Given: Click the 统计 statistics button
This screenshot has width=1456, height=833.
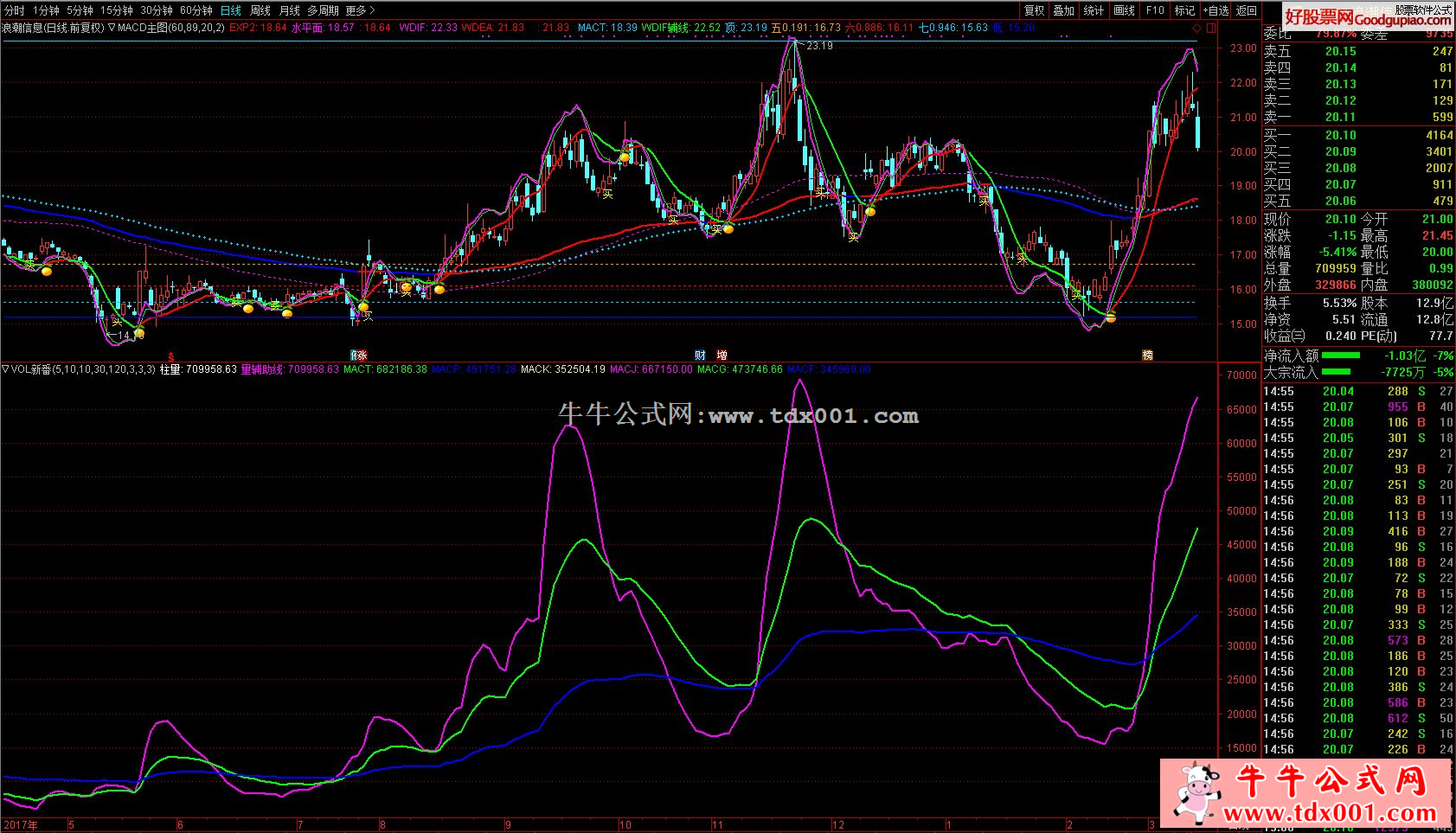Looking at the screenshot, I should [1094, 10].
